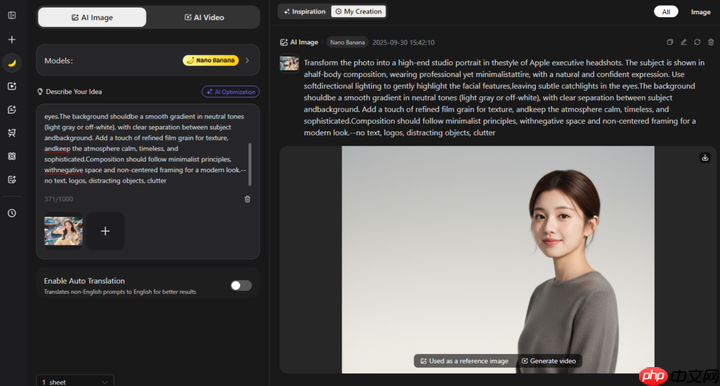Click Generate video button

click(549, 361)
